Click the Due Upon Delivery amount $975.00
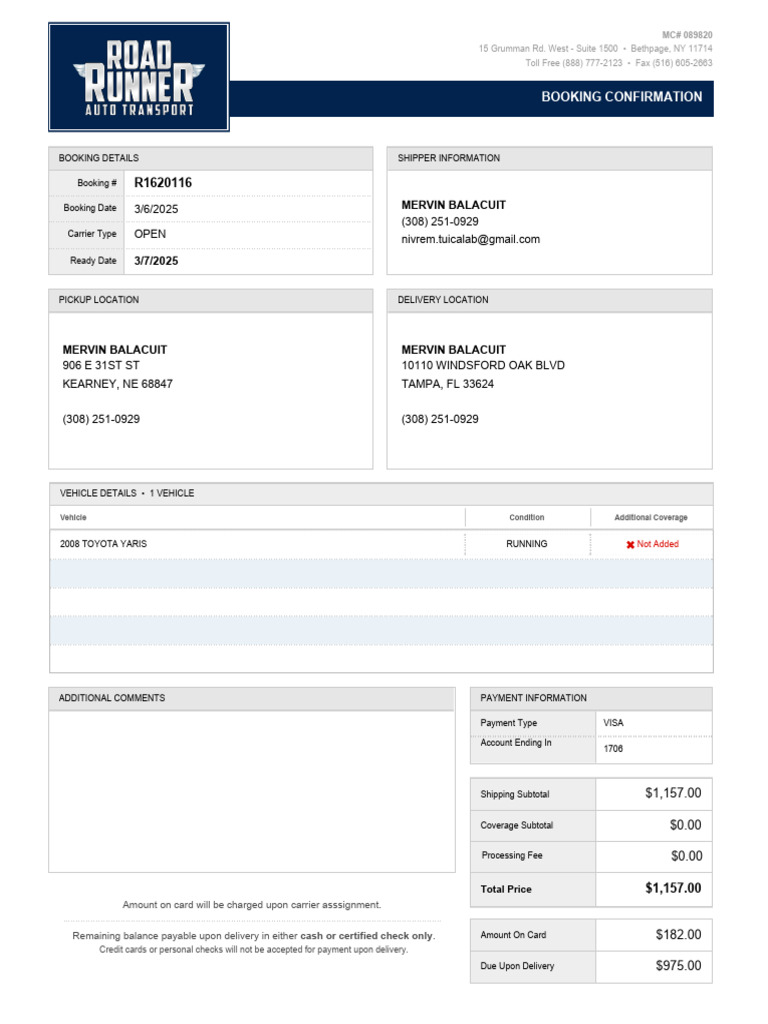 point(678,966)
